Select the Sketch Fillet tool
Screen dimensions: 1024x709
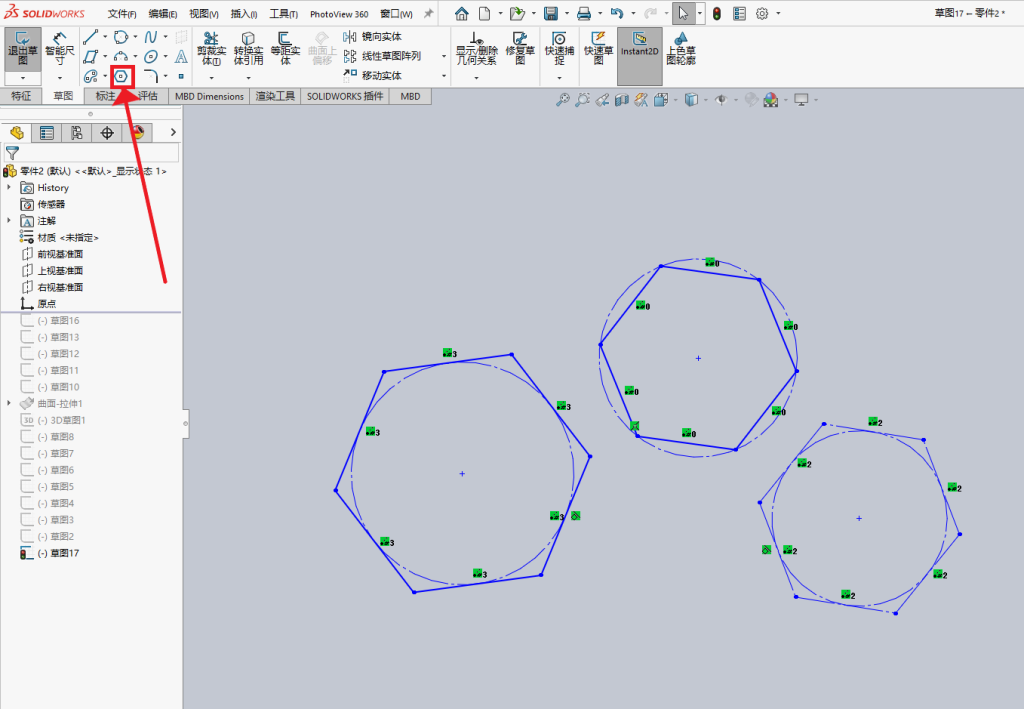(x=151, y=76)
